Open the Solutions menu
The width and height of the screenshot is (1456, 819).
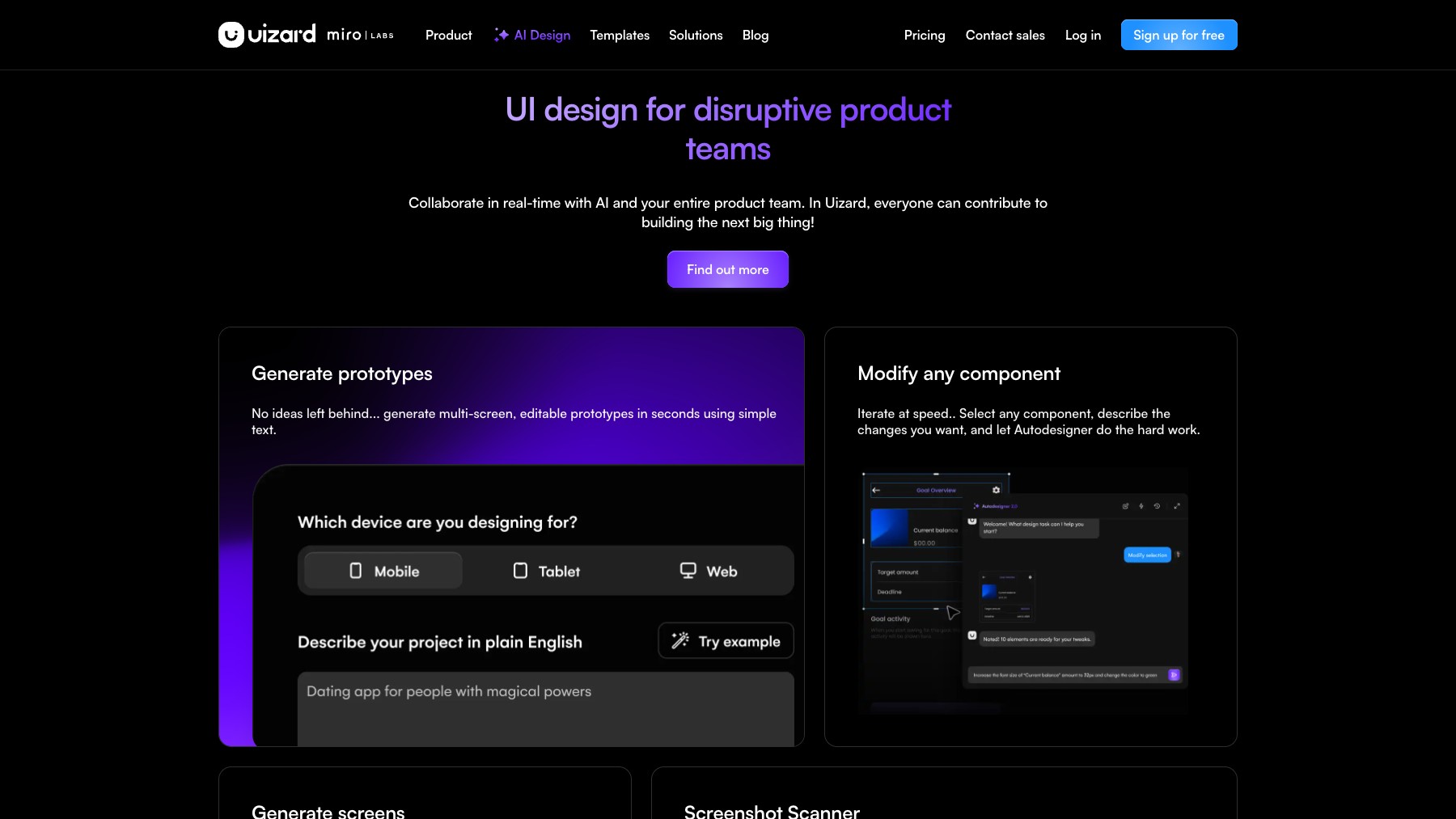click(696, 35)
